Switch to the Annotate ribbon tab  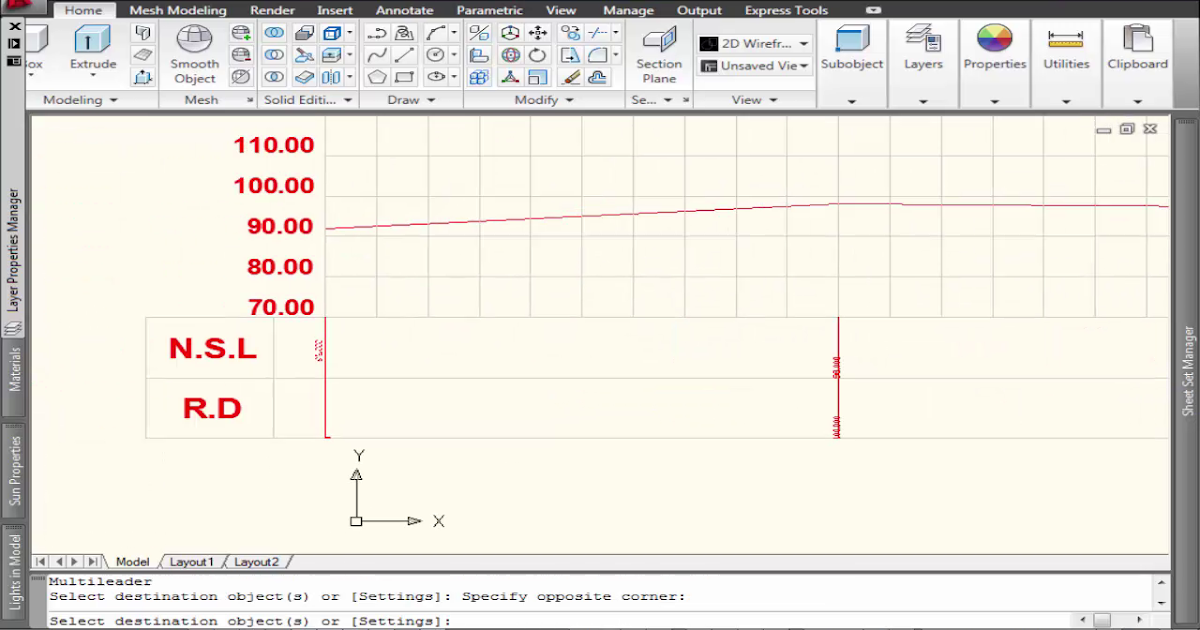click(404, 10)
